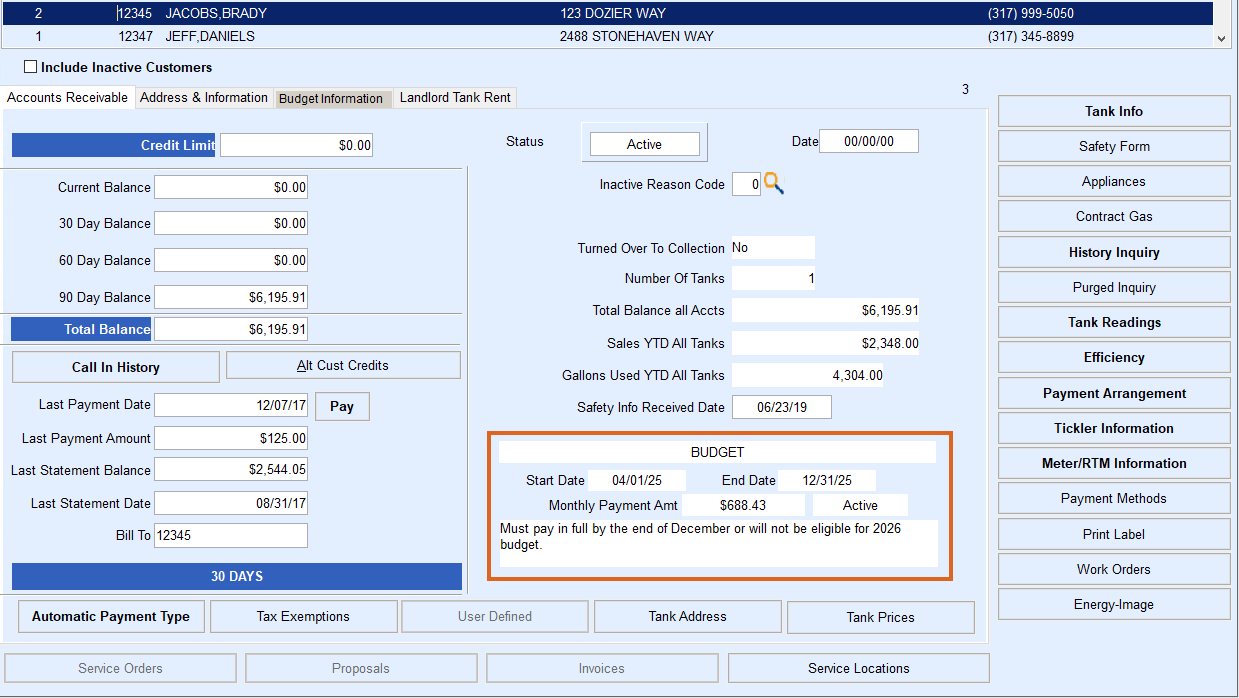Click Current Balance field
Viewport: 1239px width, 698px height.
(x=231, y=187)
